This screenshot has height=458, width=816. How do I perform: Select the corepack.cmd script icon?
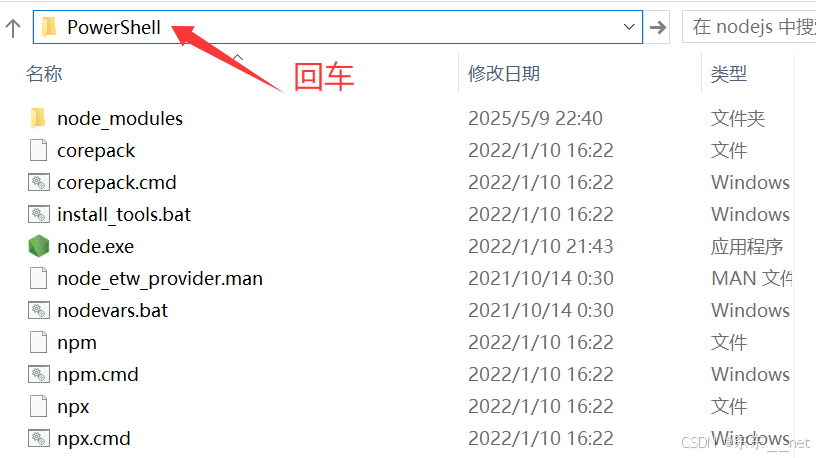coord(39,182)
